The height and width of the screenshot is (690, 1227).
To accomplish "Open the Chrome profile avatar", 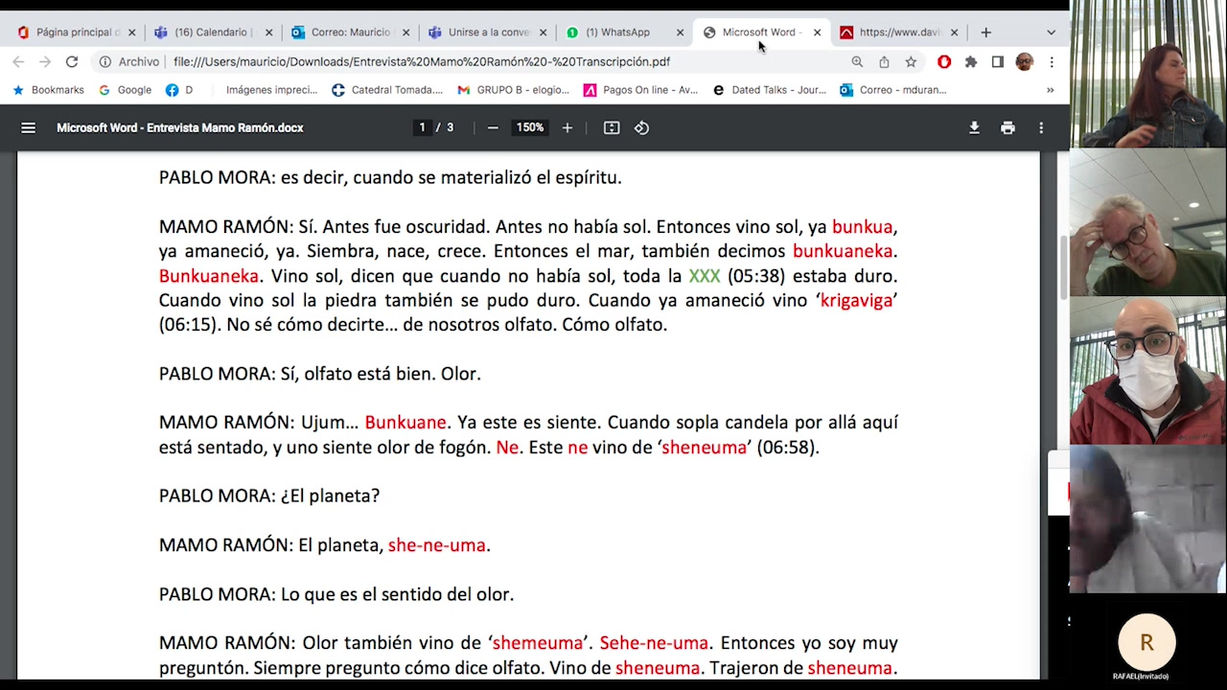I will click(1024, 62).
